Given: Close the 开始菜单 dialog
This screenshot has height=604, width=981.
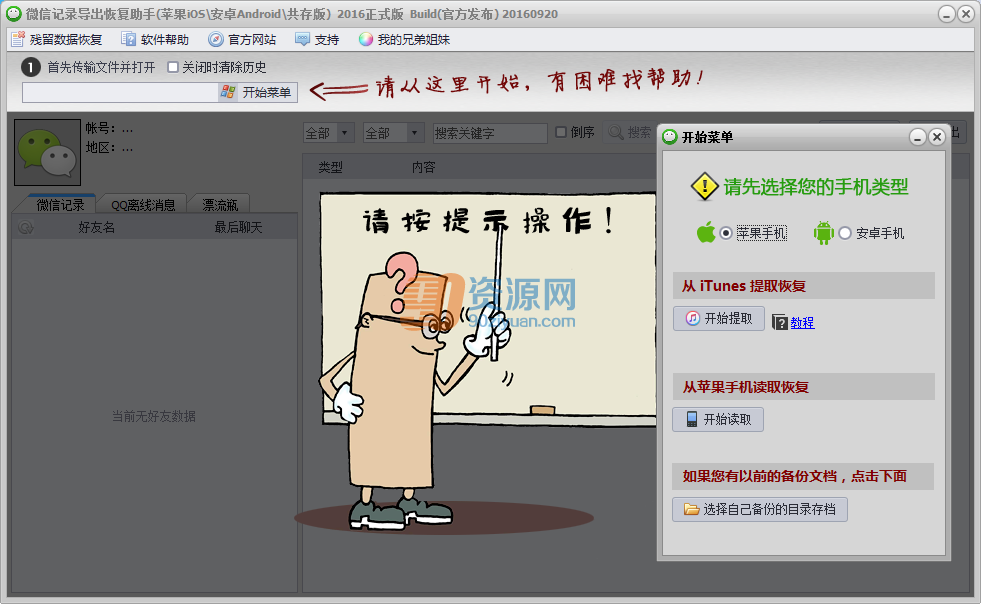Looking at the screenshot, I should click(937, 137).
